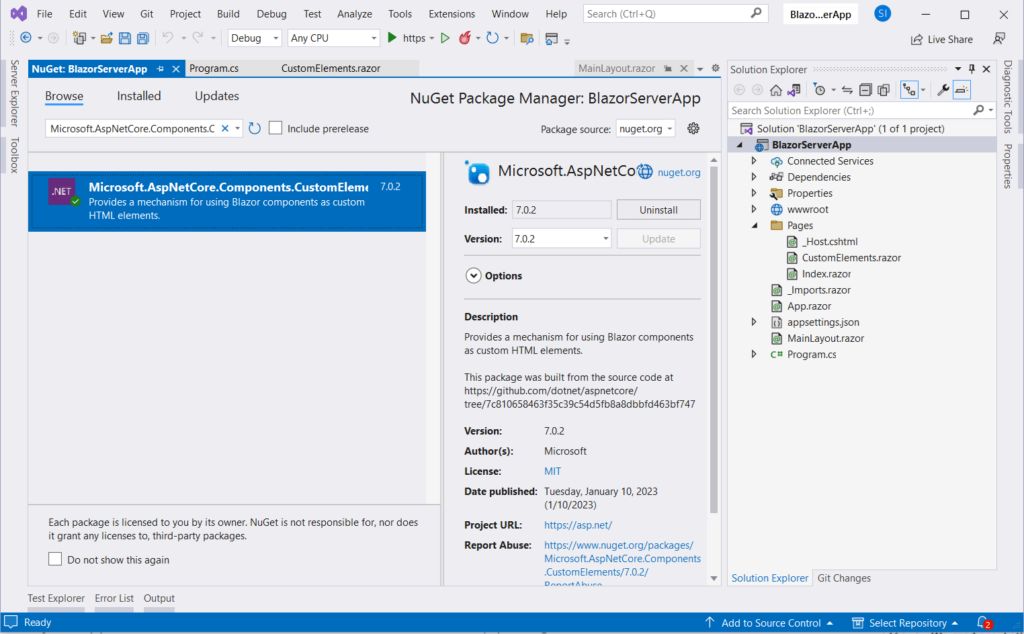The width and height of the screenshot is (1024, 634).
Task: Open the Extensions menu
Action: coord(451,14)
